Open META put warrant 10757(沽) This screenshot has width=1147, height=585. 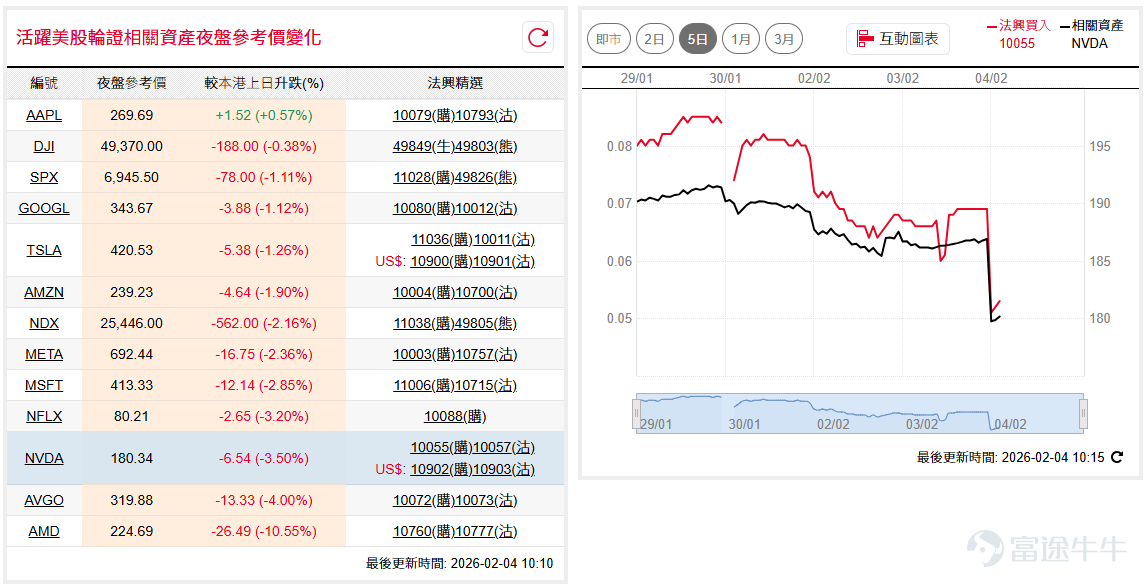point(486,355)
